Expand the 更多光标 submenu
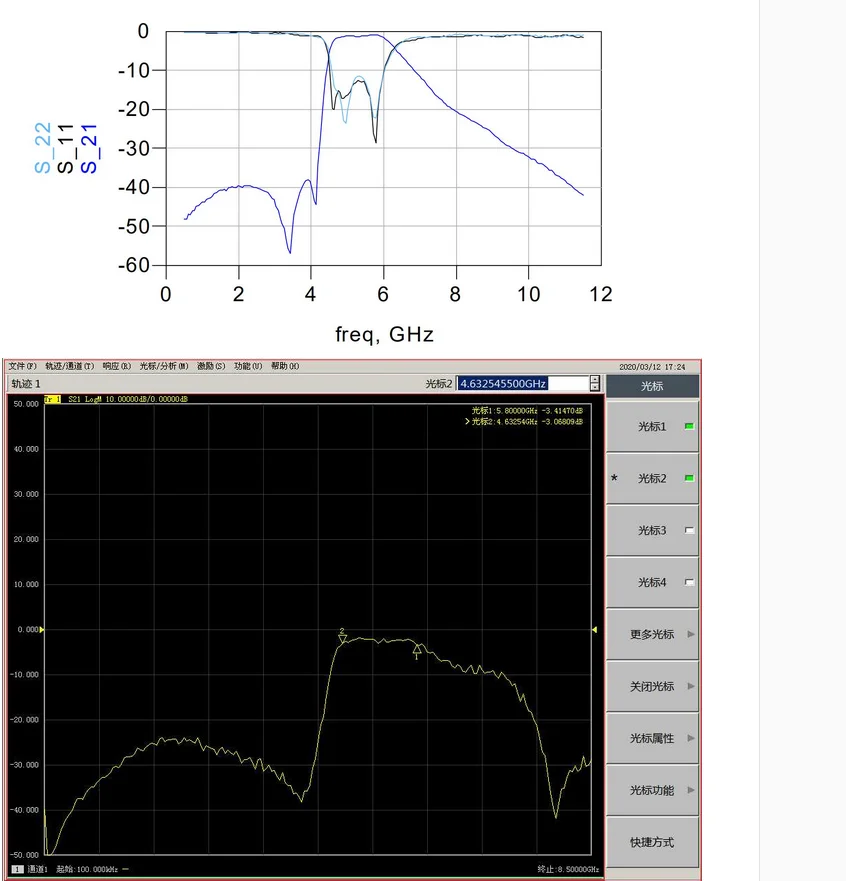This screenshot has height=881, width=846. click(652, 634)
